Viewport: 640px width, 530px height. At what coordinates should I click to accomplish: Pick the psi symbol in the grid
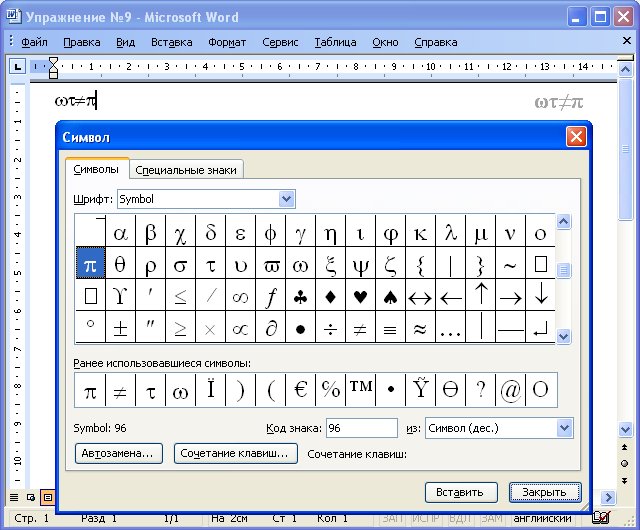360,263
